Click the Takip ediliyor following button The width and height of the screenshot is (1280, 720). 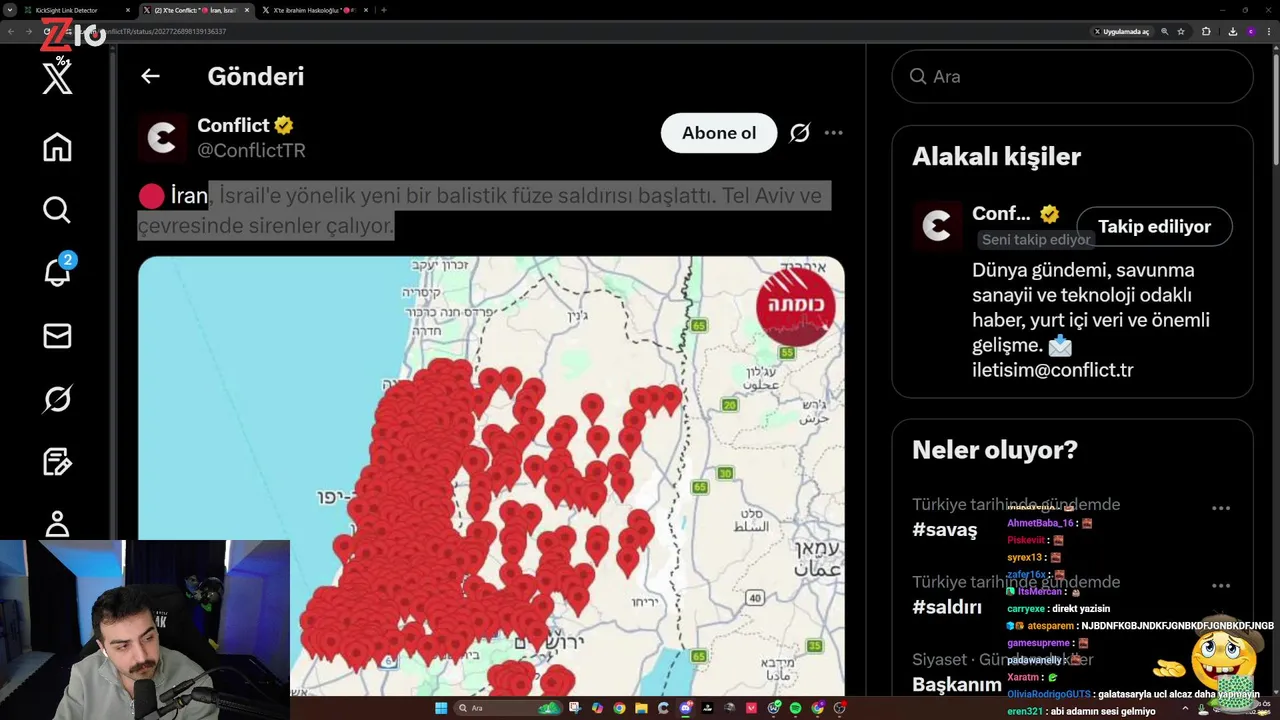click(x=1154, y=226)
